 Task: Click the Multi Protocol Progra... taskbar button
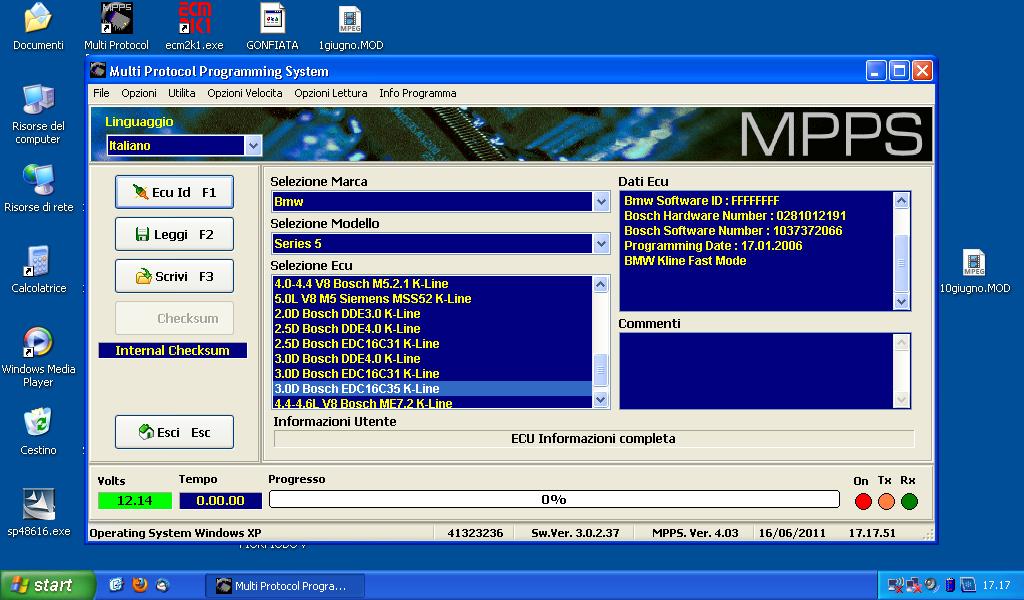point(285,586)
